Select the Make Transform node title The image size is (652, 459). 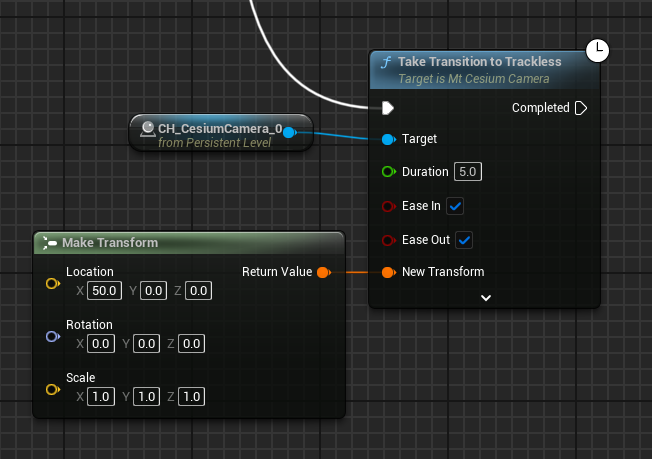pos(110,243)
